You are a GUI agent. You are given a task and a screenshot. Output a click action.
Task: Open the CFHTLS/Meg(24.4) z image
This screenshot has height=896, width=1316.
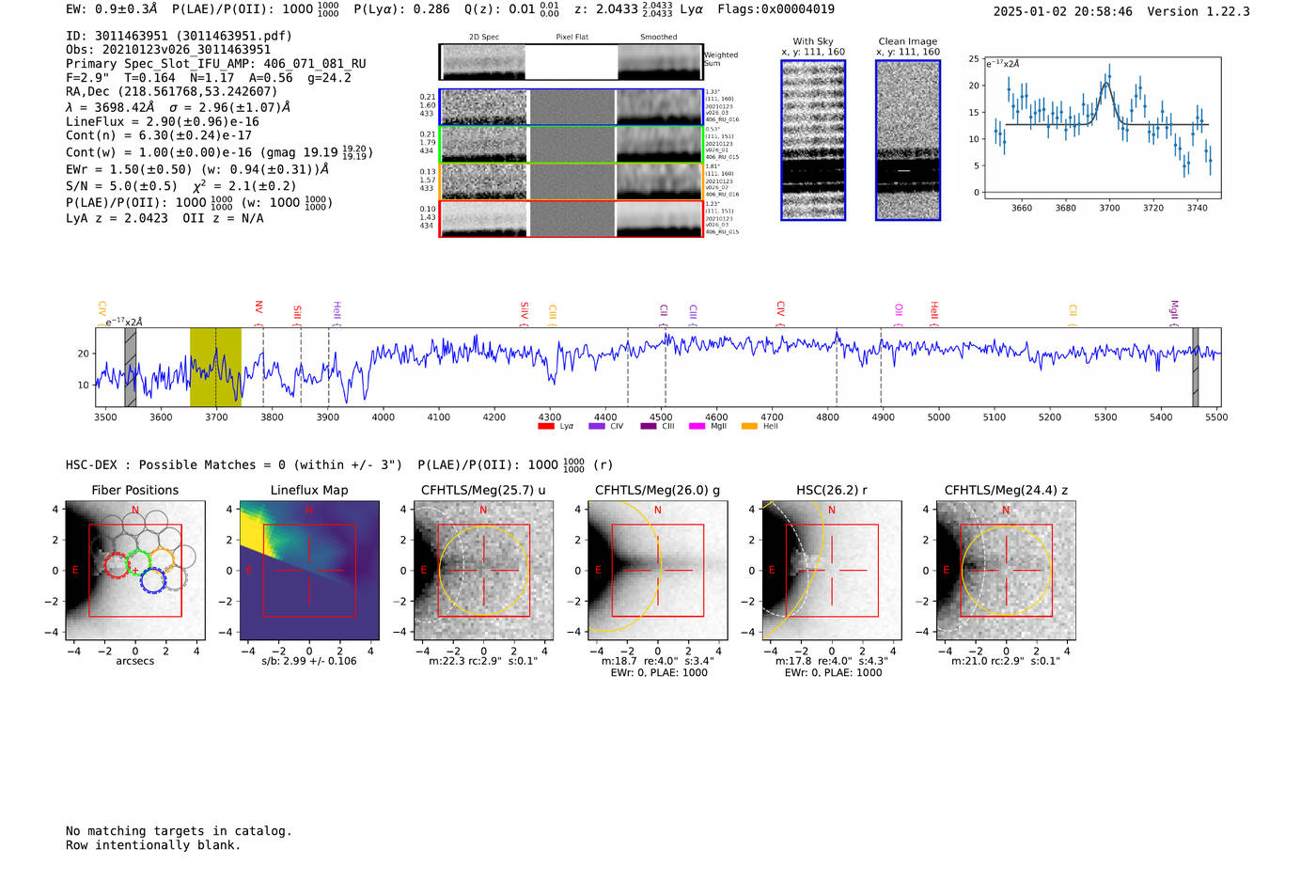[x=1006, y=571]
